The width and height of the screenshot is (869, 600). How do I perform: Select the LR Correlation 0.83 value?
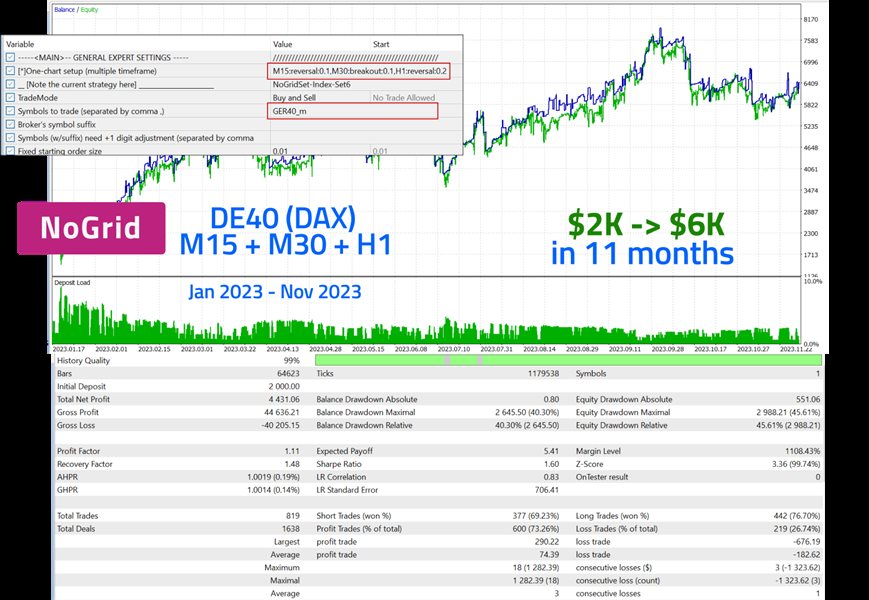click(551, 477)
